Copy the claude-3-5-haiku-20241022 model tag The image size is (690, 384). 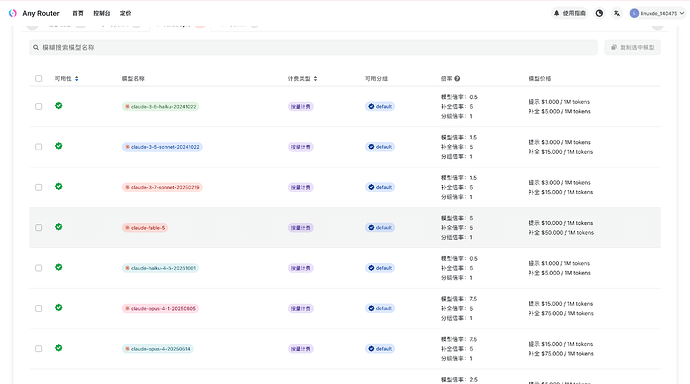pyautogui.click(x=161, y=106)
